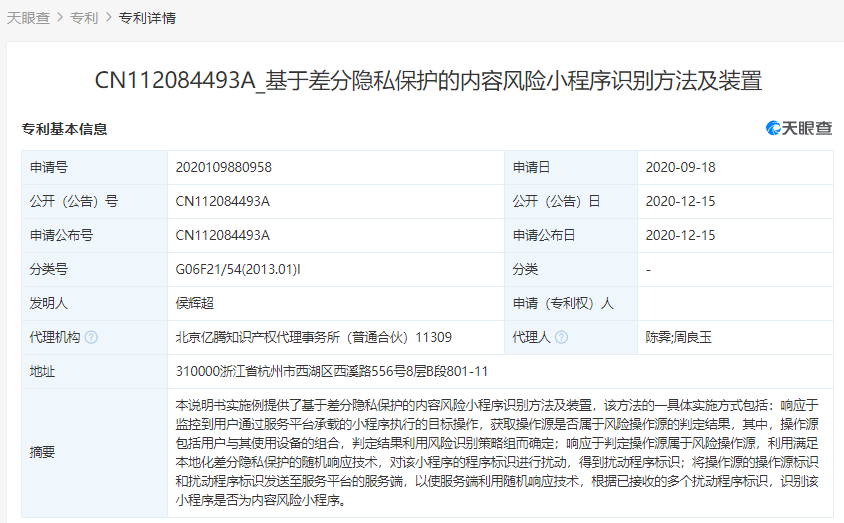Click the 地址 label cell
The width and height of the screenshot is (844, 523).
tap(94, 371)
